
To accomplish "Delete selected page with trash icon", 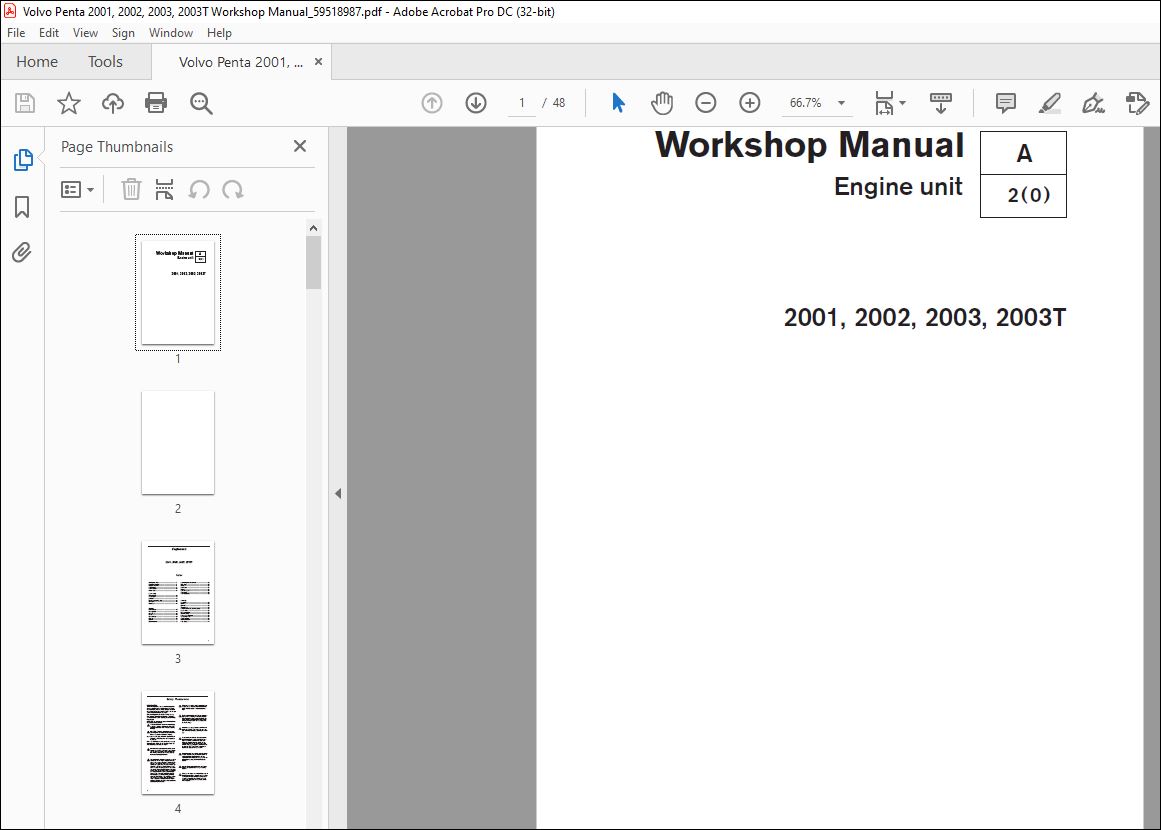I will [131, 190].
